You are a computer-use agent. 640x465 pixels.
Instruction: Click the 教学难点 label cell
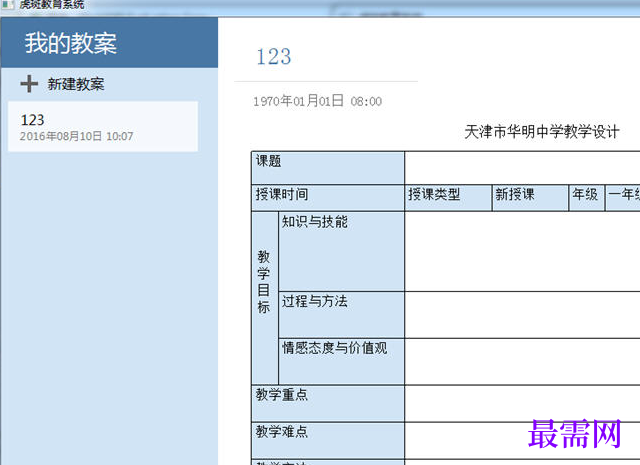pyautogui.click(x=328, y=440)
